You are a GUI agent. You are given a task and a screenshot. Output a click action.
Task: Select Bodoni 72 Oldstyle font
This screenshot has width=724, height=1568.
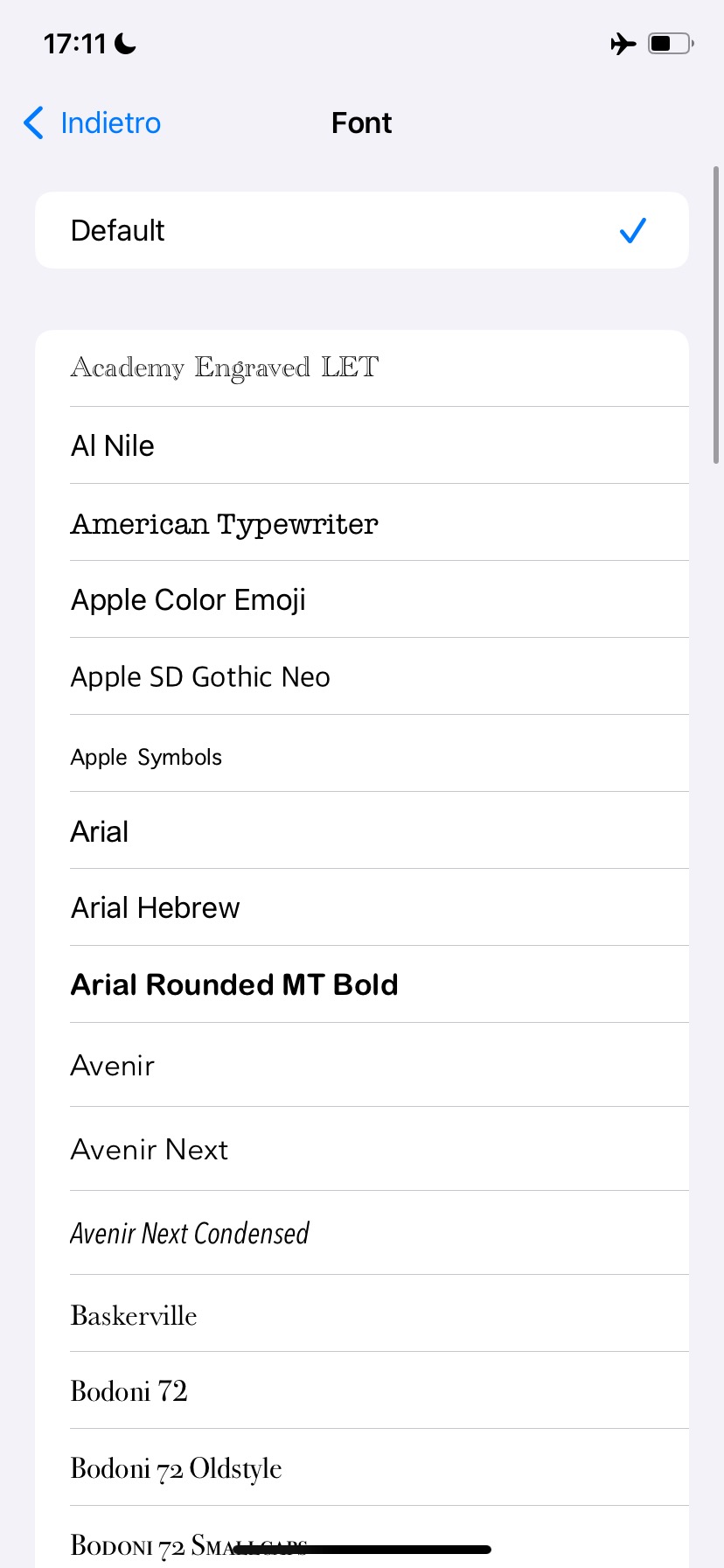[x=177, y=1467]
